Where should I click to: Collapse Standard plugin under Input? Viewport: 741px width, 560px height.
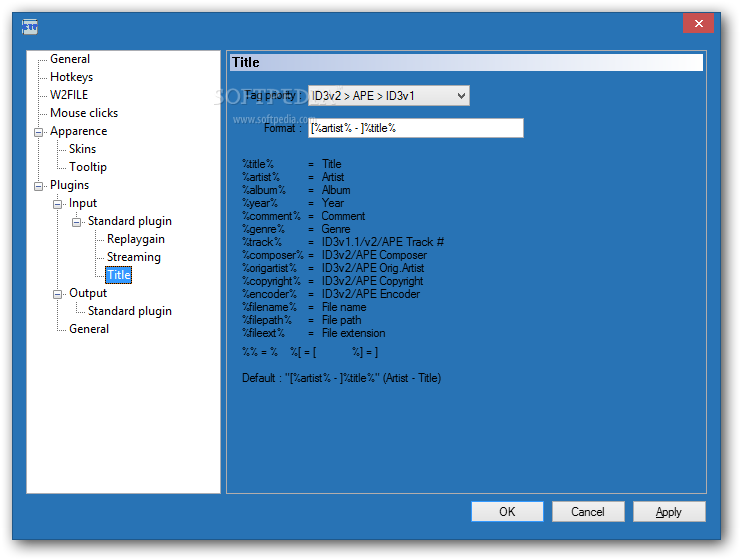[77, 222]
